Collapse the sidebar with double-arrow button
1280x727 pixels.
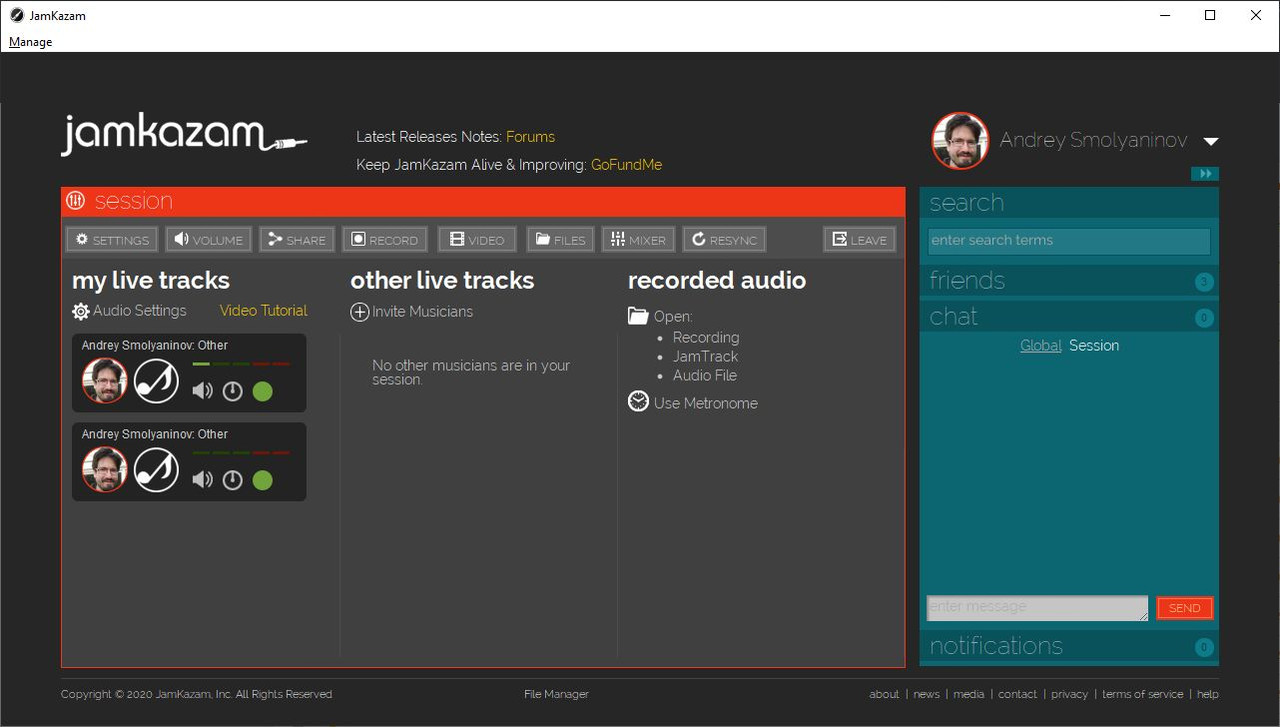click(1205, 174)
